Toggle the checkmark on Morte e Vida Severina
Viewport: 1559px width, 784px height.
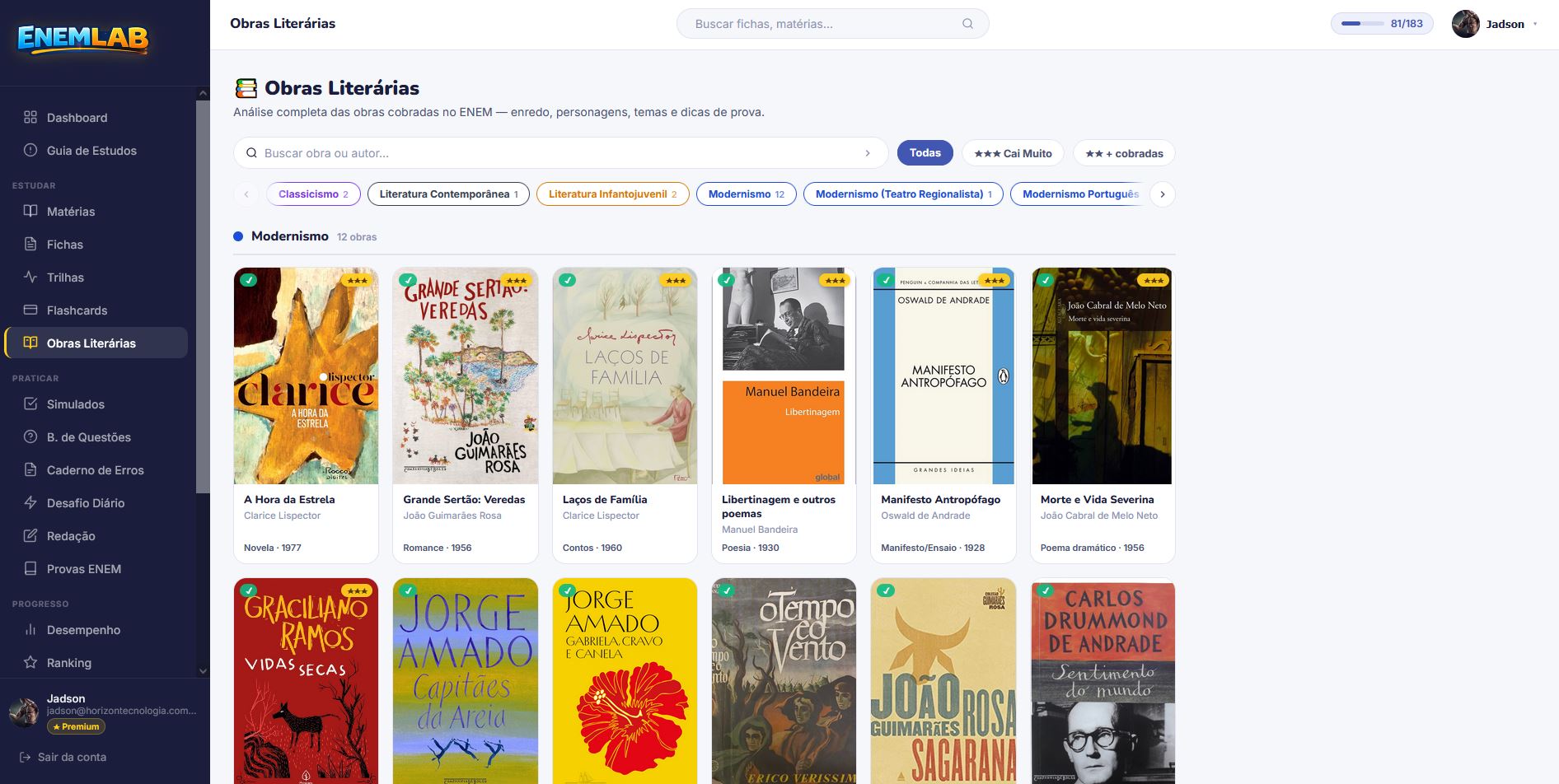tap(1045, 280)
